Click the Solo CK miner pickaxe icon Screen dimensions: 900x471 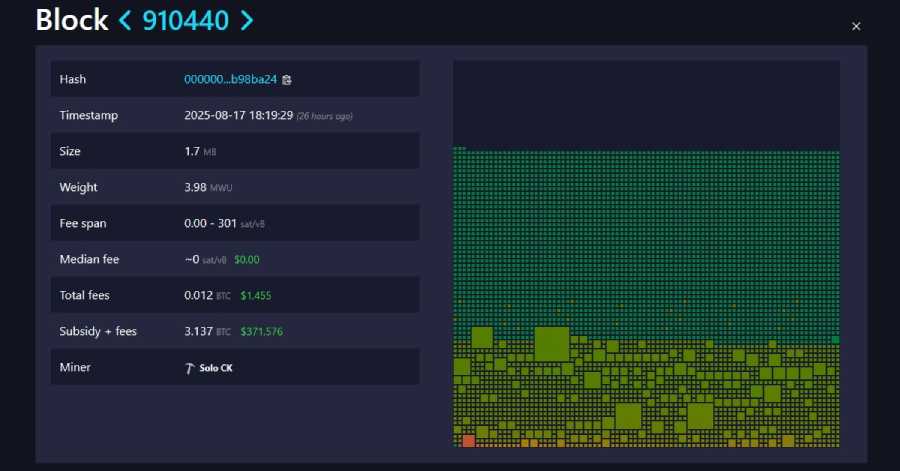click(190, 368)
